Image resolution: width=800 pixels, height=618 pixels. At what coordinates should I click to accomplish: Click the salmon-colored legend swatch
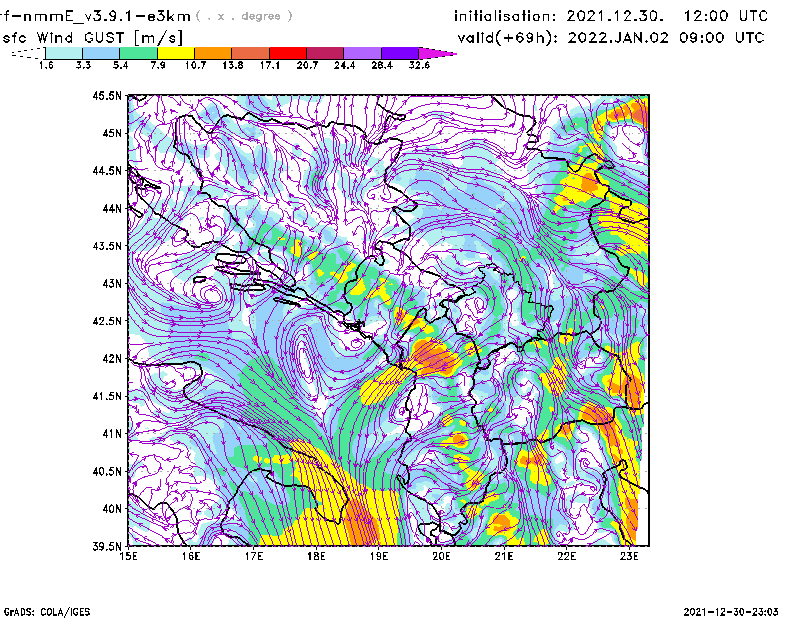point(251,53)
